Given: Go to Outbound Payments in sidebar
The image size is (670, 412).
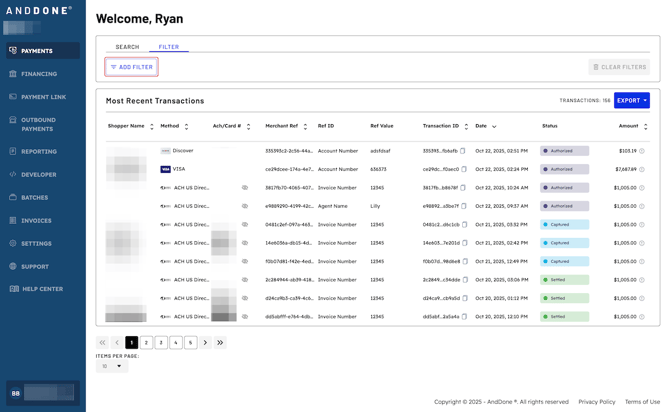Looking at the screenshot, I should point(39,124).
